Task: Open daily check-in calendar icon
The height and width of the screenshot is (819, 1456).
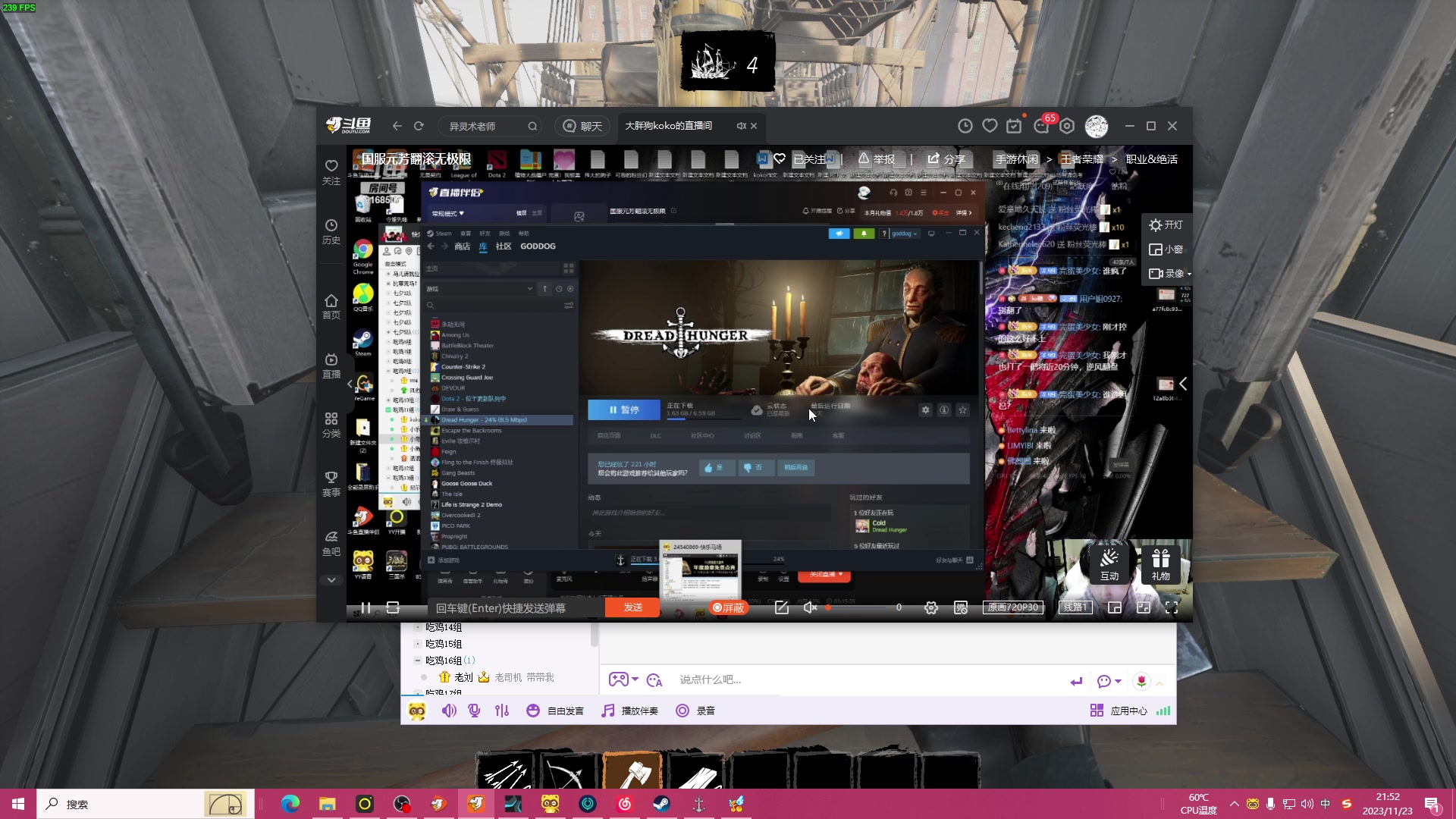Action: point(1015,126)
